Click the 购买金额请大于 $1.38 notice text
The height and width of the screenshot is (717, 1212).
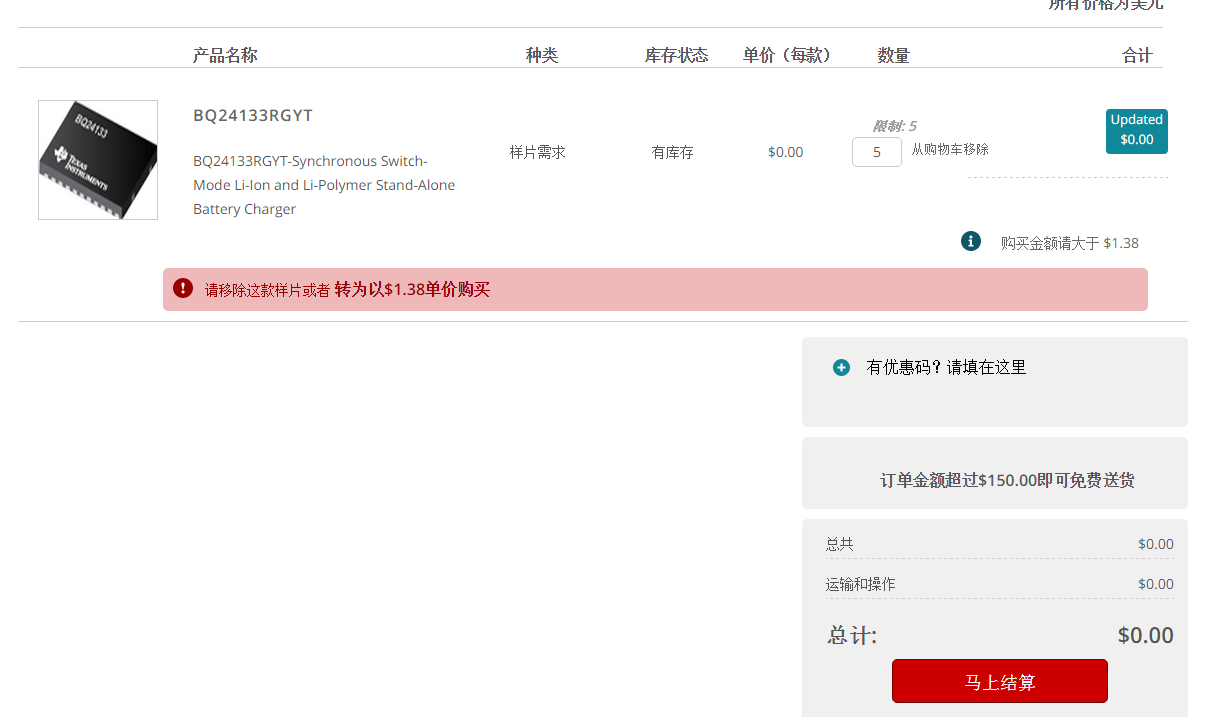(1070, 242)
